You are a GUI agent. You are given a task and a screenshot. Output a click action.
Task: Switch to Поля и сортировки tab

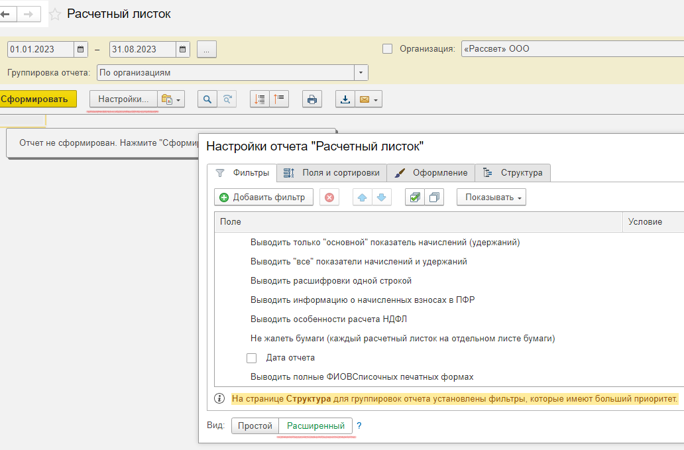332,173
